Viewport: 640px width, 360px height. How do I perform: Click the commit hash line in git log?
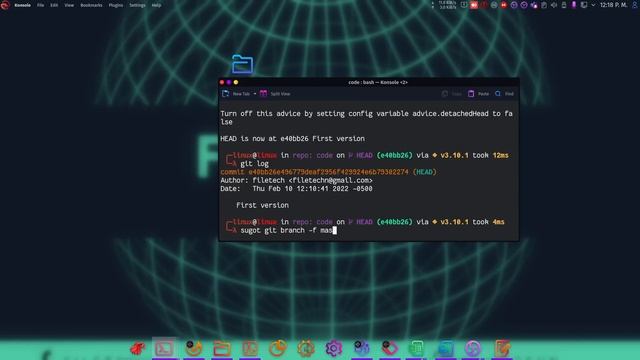(x=329, y=172)
